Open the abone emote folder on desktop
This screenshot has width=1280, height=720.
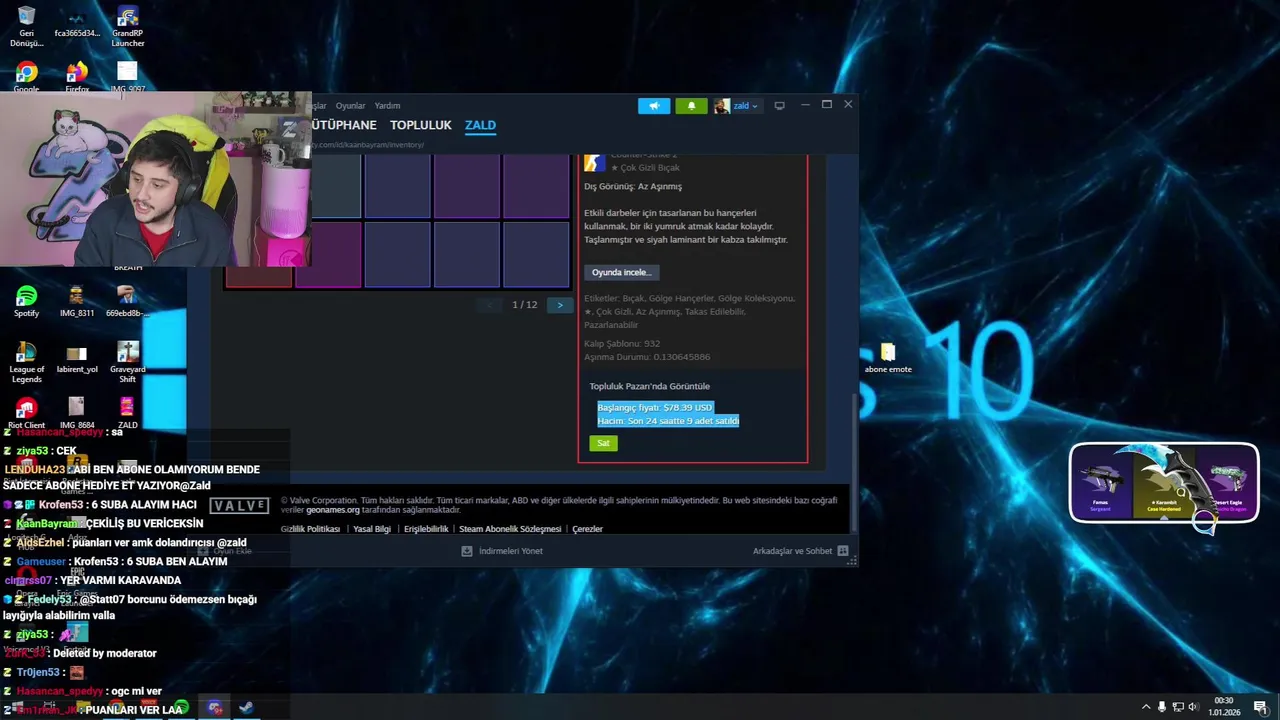(x=888, y=359)
